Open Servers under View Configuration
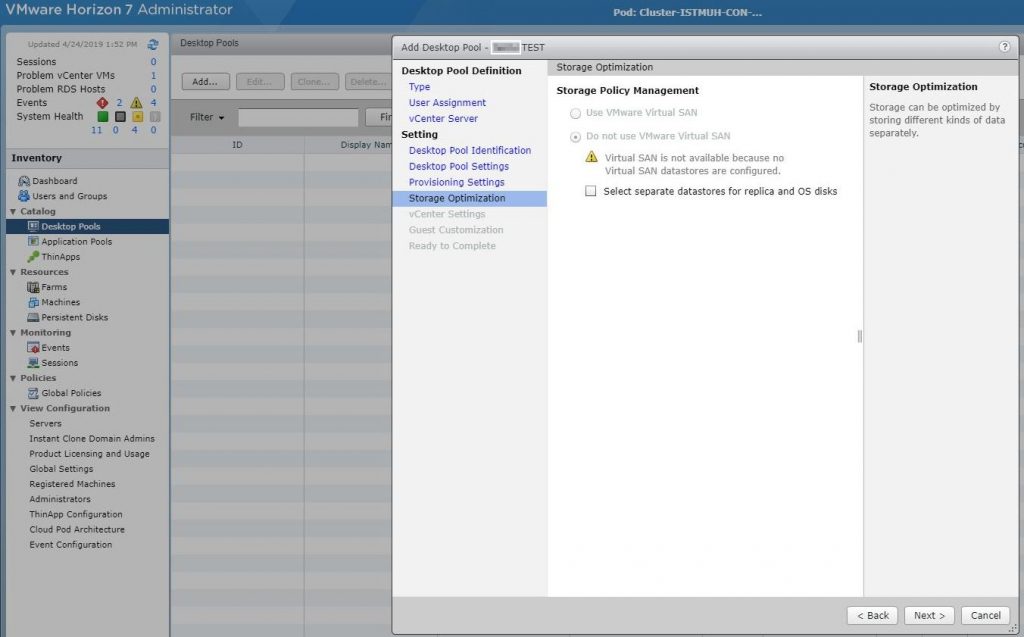This screenshot has width=1024, height=637. click(x=45, y=423)
